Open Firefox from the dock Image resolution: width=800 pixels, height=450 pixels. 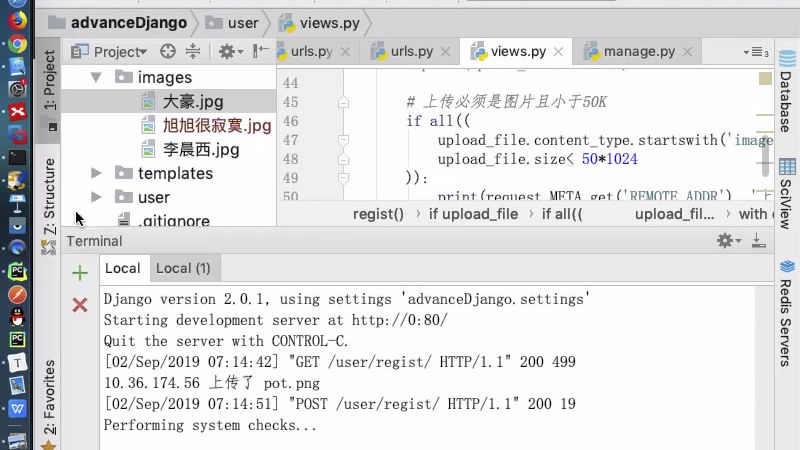click(17, 20)
